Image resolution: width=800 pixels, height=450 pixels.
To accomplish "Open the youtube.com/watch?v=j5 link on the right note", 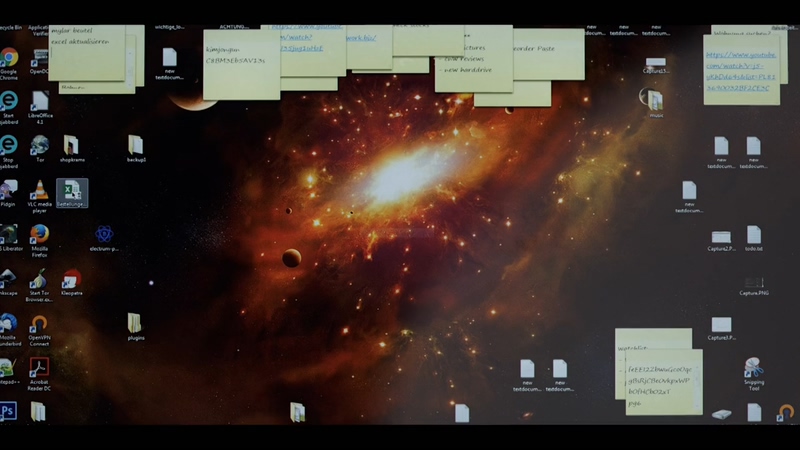I will (741, 71).
